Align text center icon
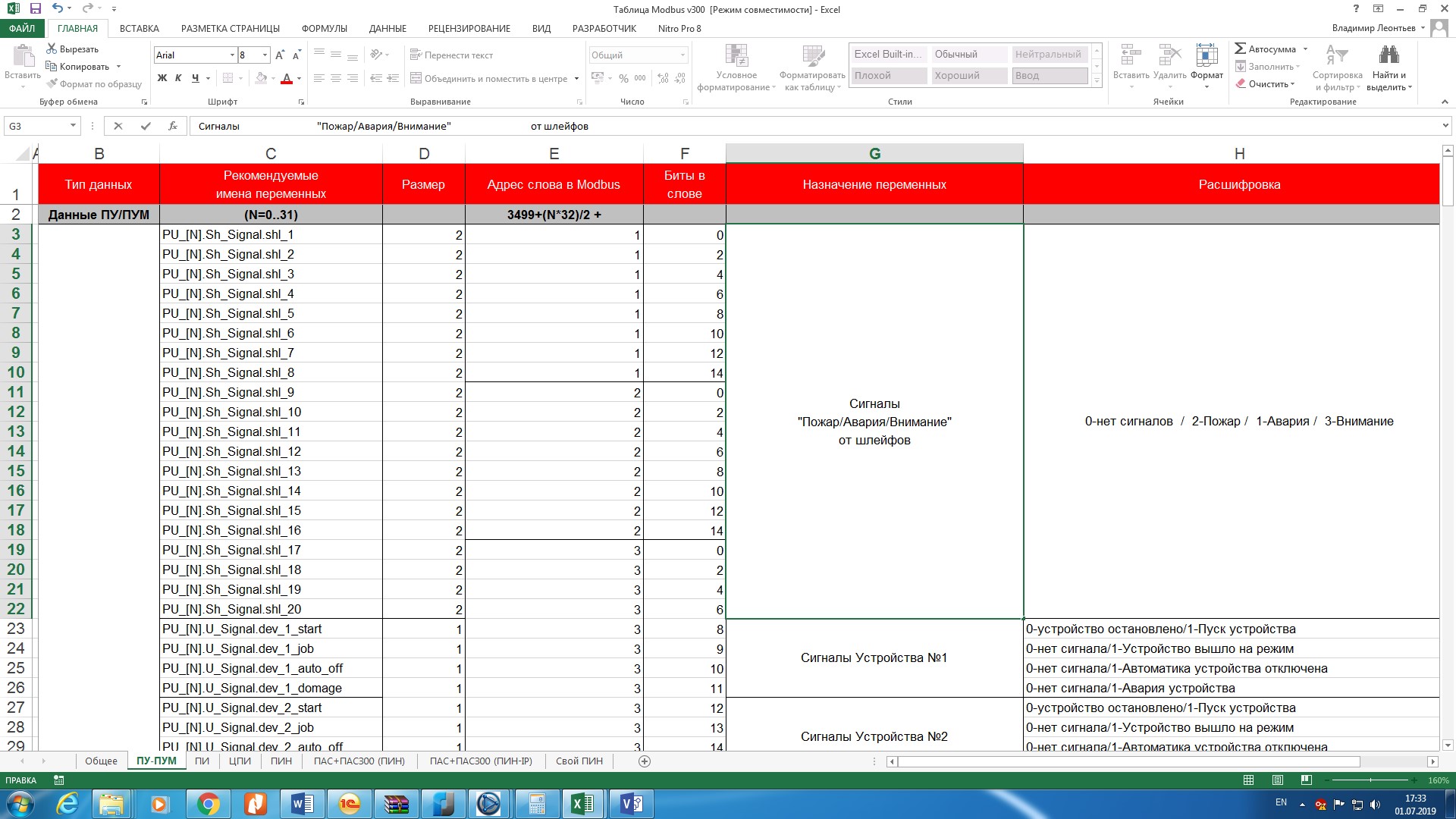This screenshot has height=819, width=1456. coord(336,78)
